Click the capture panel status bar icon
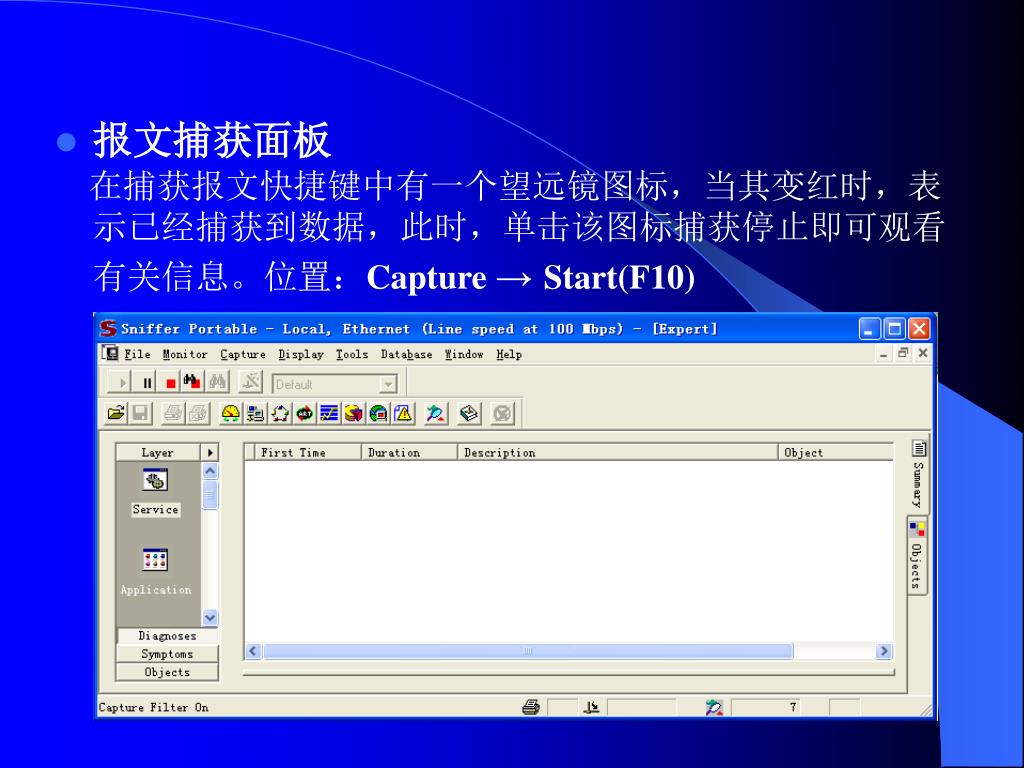The image size is (1024, 768). pyautogui.click(x=714, y=707)
